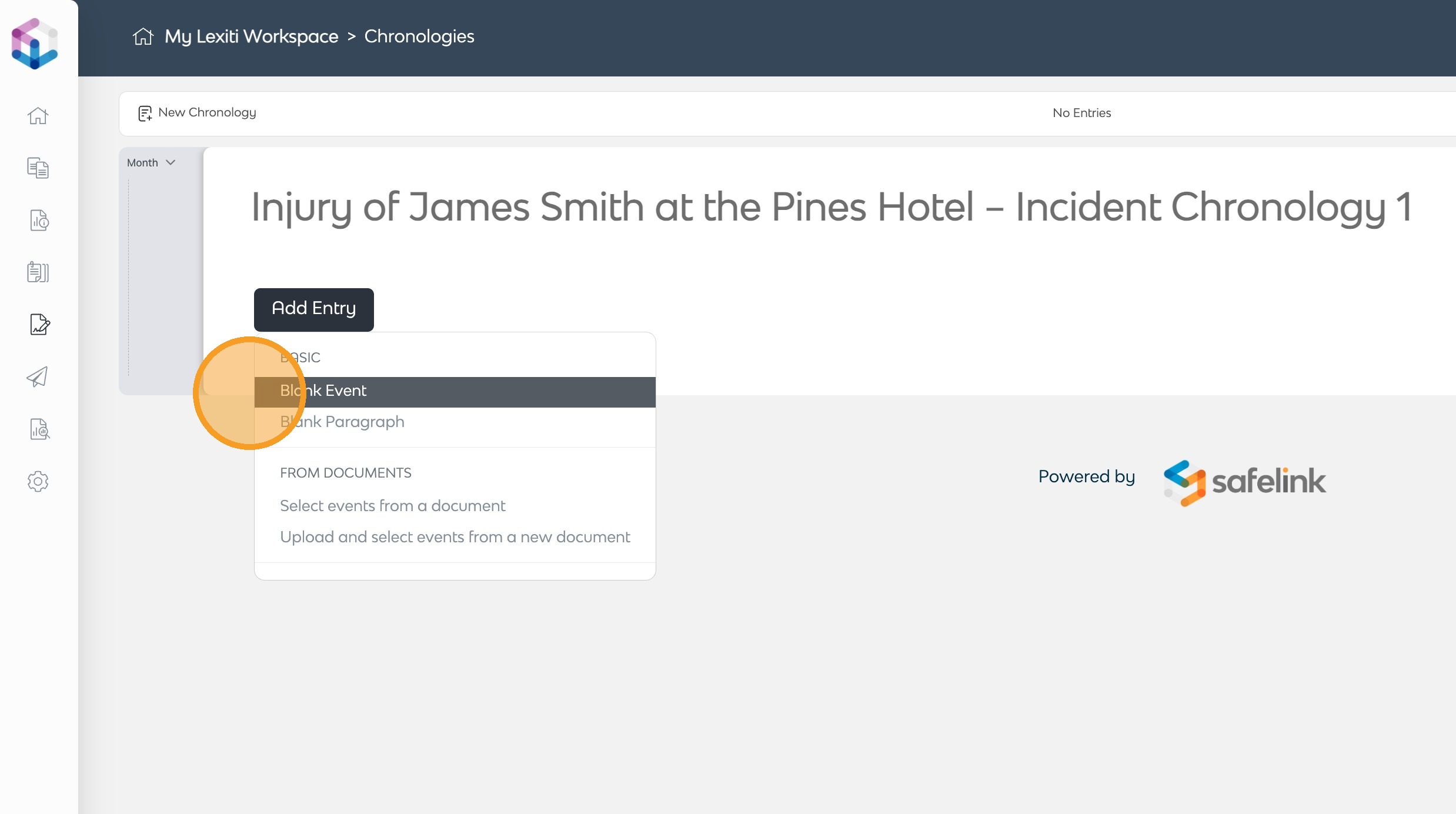The image size is (1456, 814).
Task: Click the chronology title text field
Action: [x=831, y=208]
